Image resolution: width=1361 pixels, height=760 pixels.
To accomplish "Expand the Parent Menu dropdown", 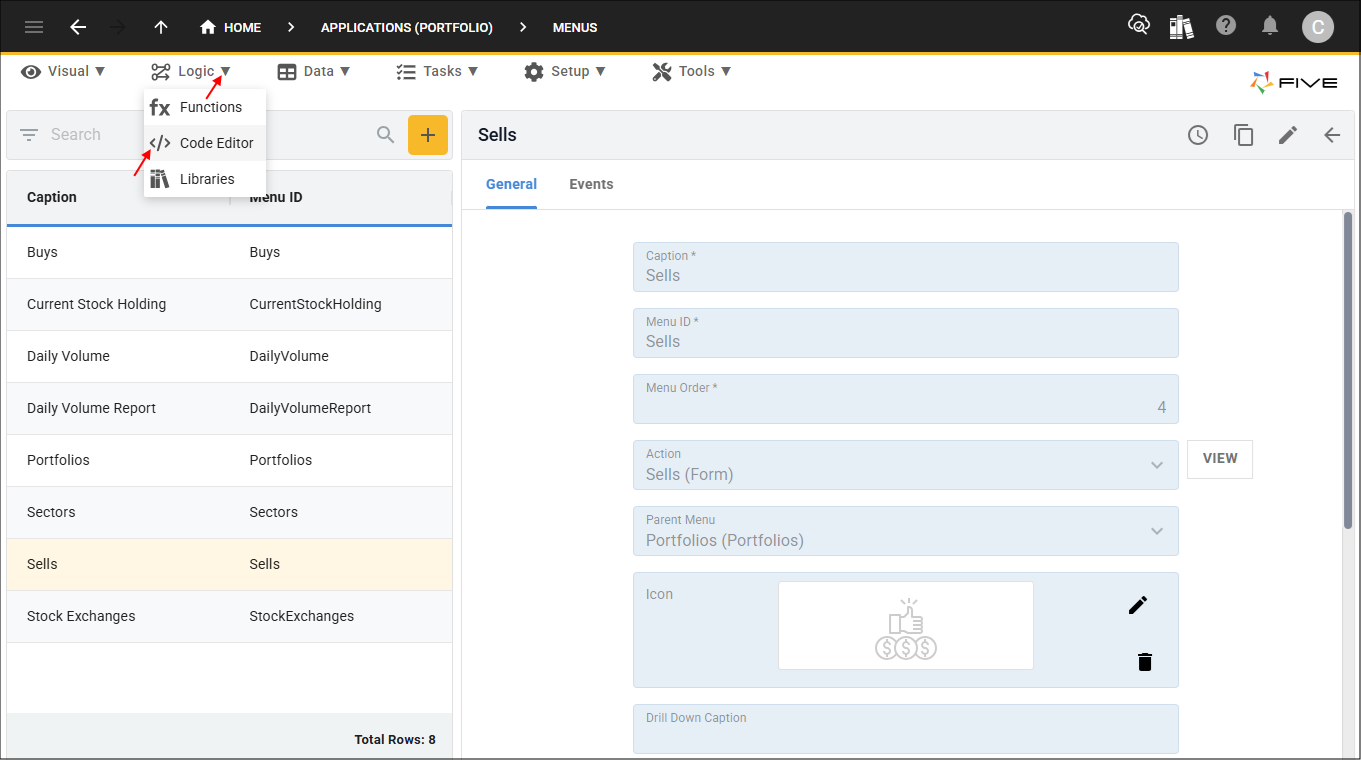I will point(1157,531).
